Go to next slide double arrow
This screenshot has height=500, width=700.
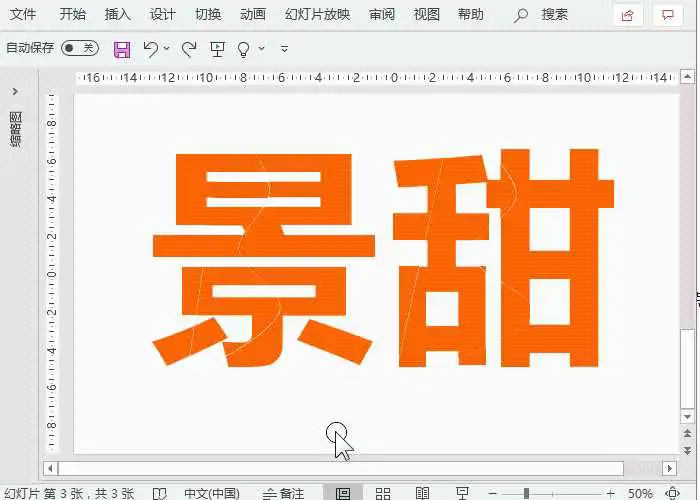[688, 450]
